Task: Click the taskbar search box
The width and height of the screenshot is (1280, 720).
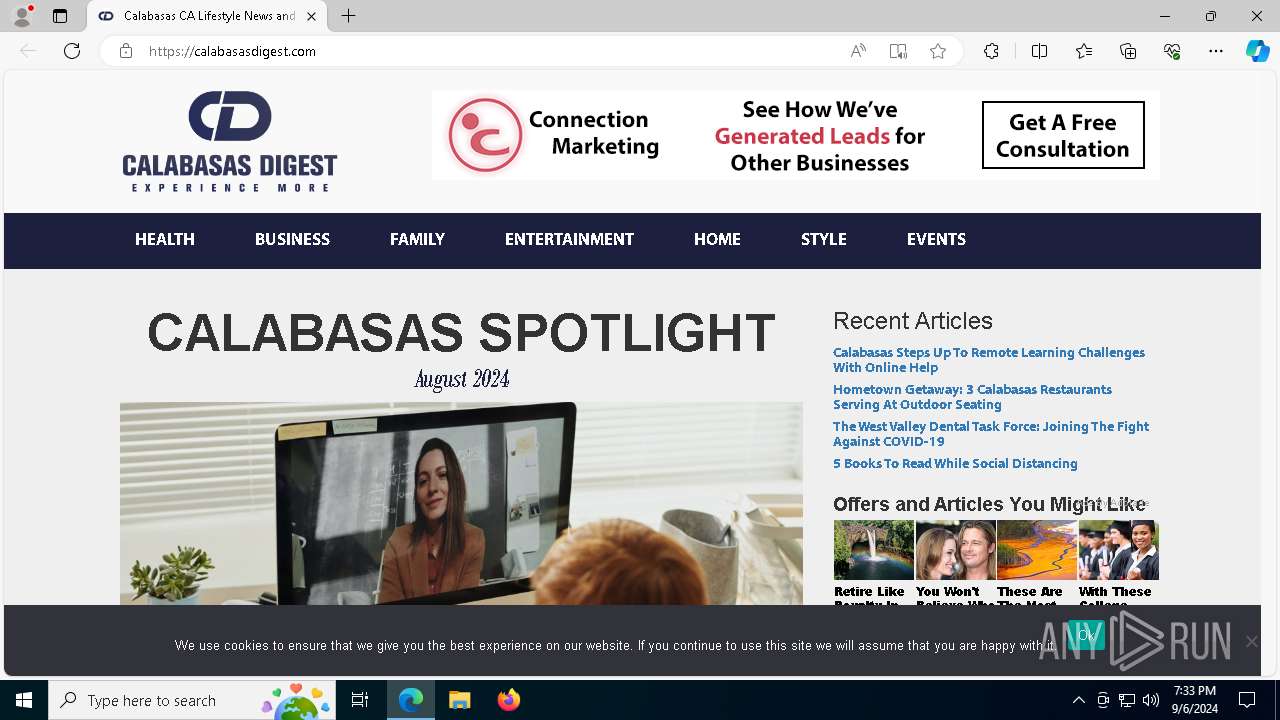Action: coord(192,700)
